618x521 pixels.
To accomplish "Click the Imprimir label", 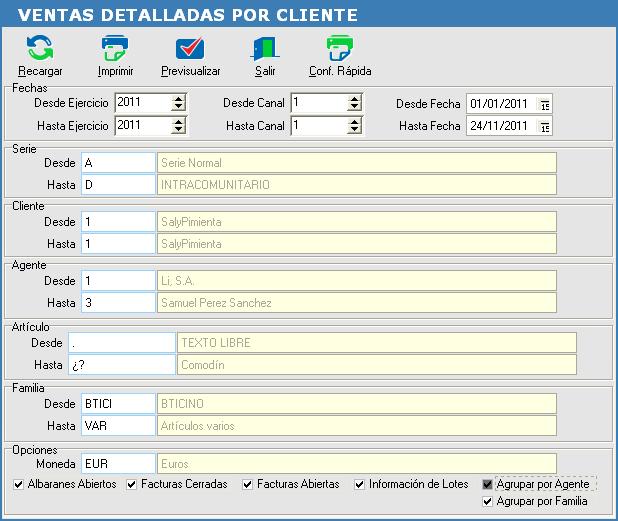I will click(x=115, y=71).
